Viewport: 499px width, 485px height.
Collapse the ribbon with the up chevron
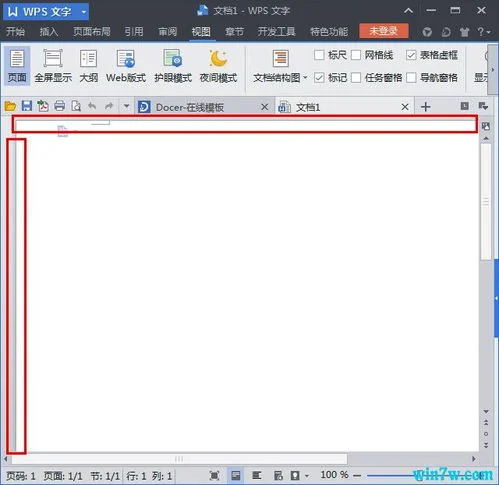click(409, 11)
